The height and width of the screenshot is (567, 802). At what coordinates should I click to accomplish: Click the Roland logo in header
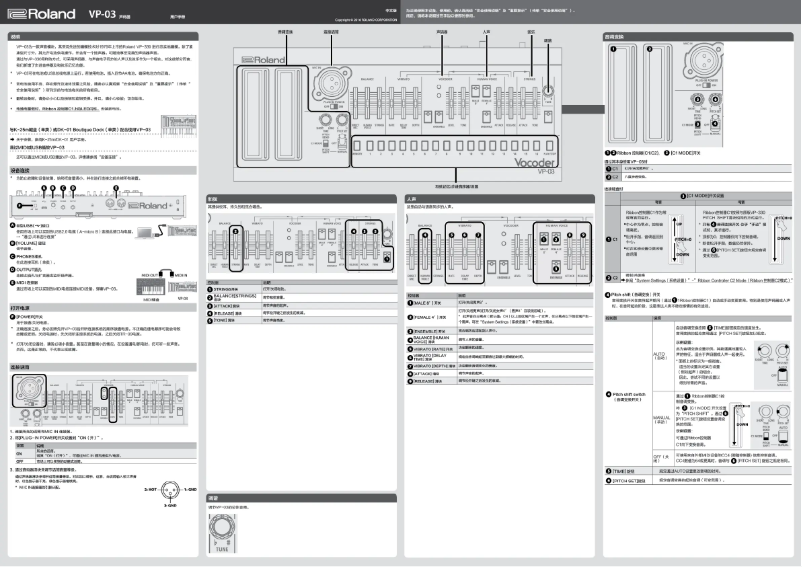pyautogui.click(x=40, y=16)
